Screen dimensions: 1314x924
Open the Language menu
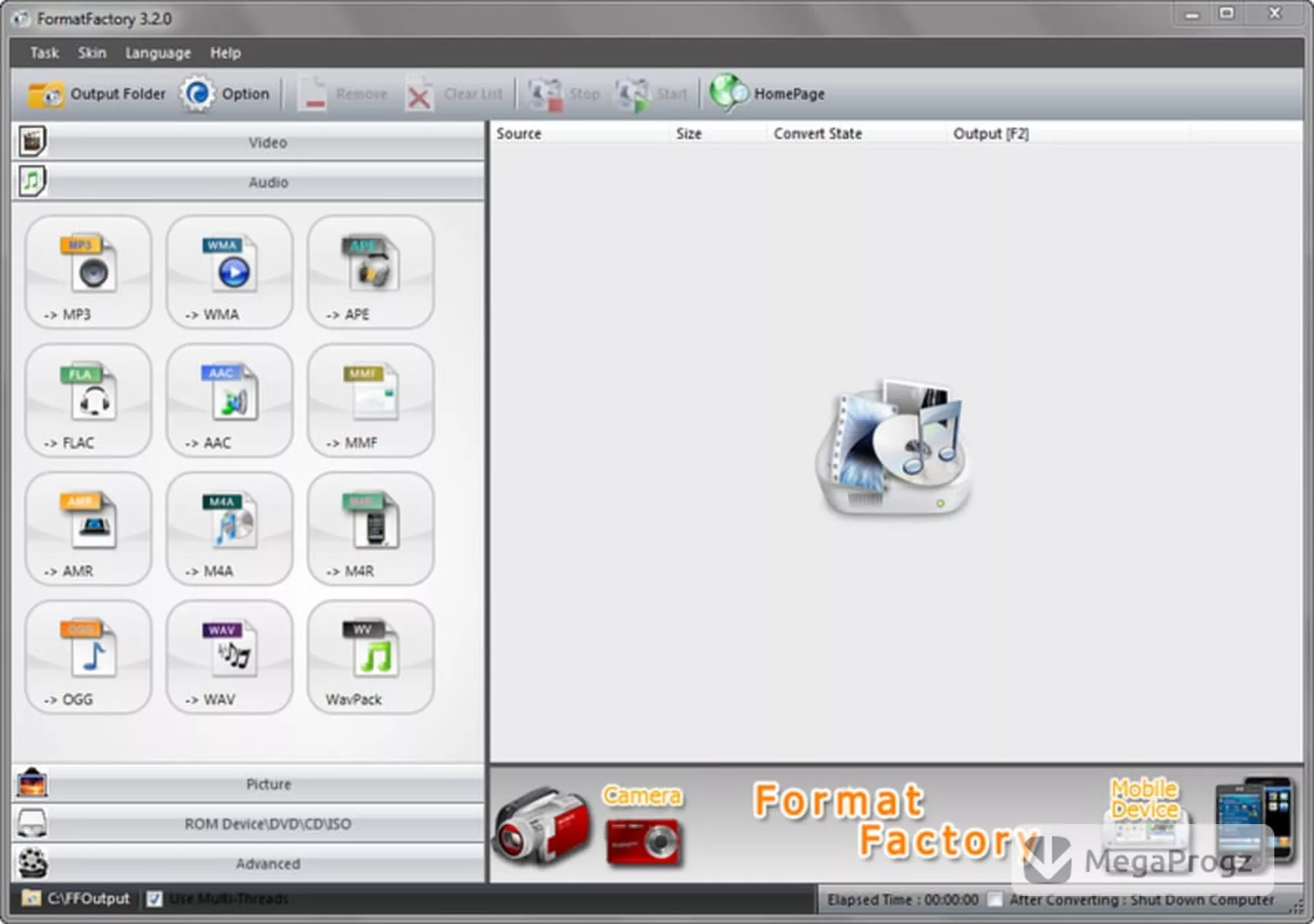point(158,53)
